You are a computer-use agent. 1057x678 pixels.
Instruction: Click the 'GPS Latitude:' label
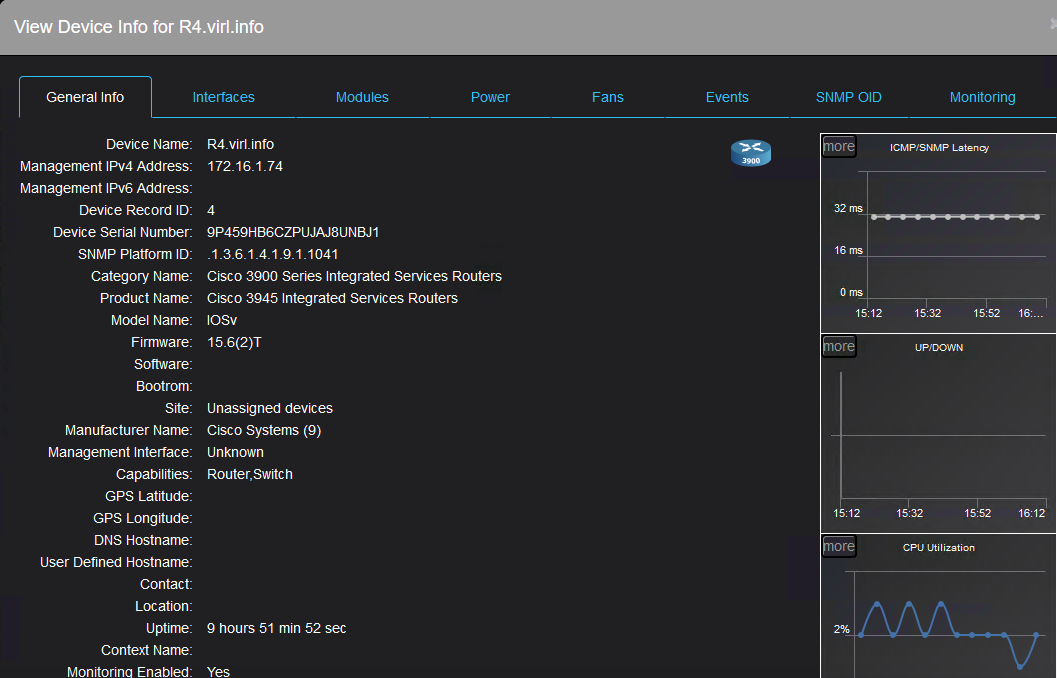pos(148,497)
